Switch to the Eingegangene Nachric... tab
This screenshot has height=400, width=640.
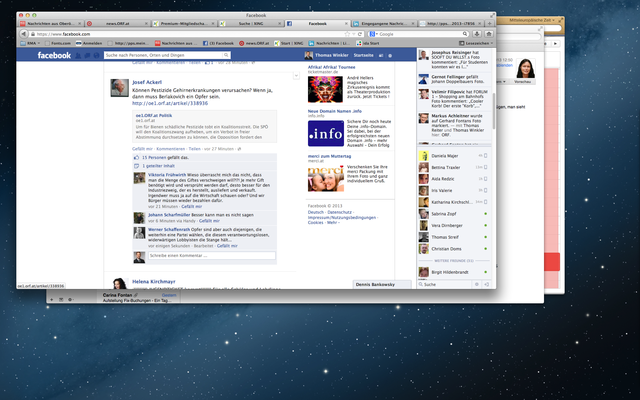click(x=384, y=24)
